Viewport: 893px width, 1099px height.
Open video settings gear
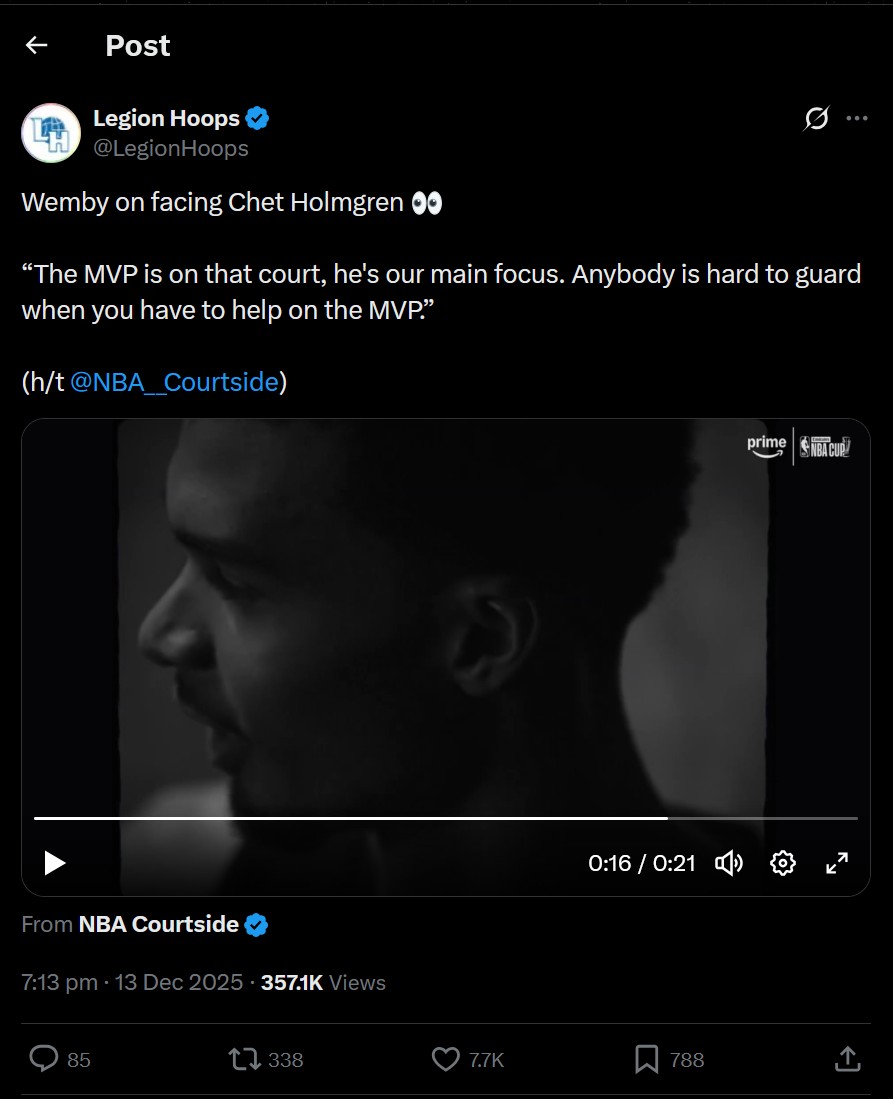[x=783, y=863]
